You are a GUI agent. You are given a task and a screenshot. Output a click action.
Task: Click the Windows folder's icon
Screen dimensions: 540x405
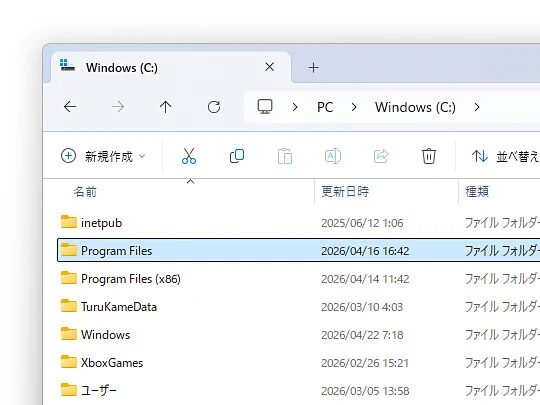(69, 334)
